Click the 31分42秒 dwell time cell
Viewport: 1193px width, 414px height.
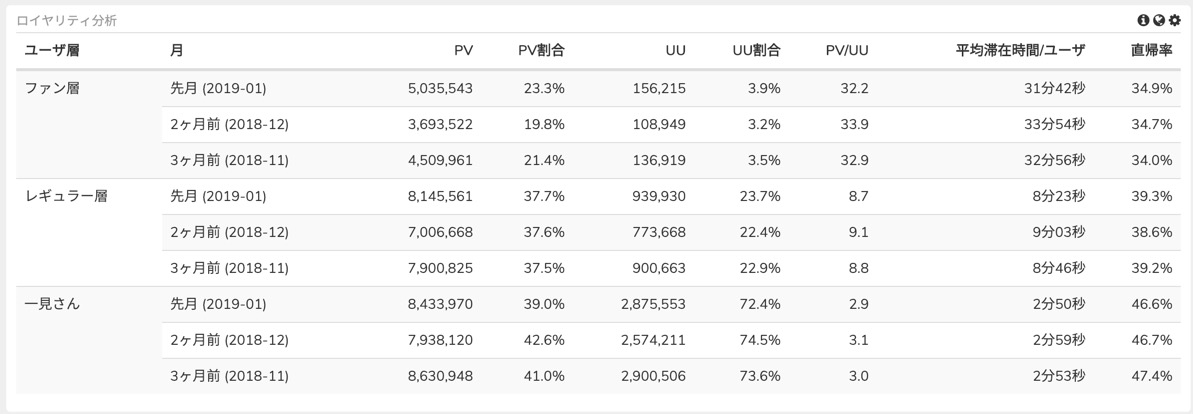pyautogui.click(x=1053, y=88)
